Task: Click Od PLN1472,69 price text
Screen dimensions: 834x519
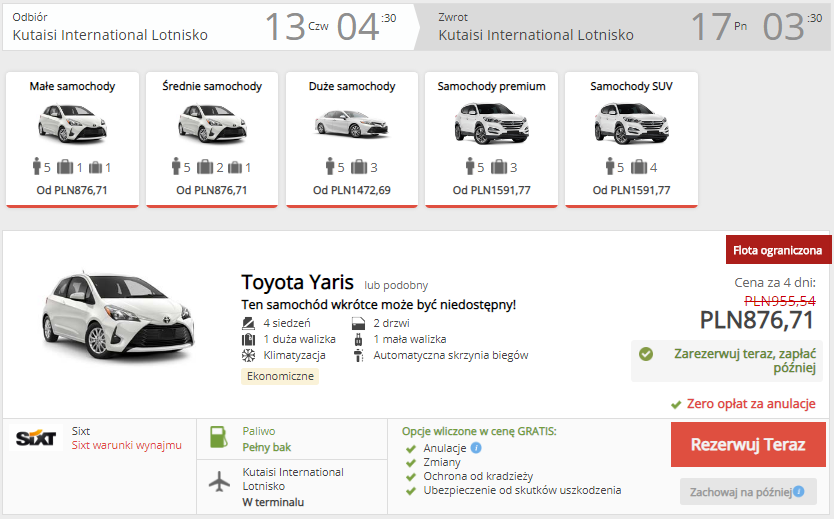Action: point(352,190)
